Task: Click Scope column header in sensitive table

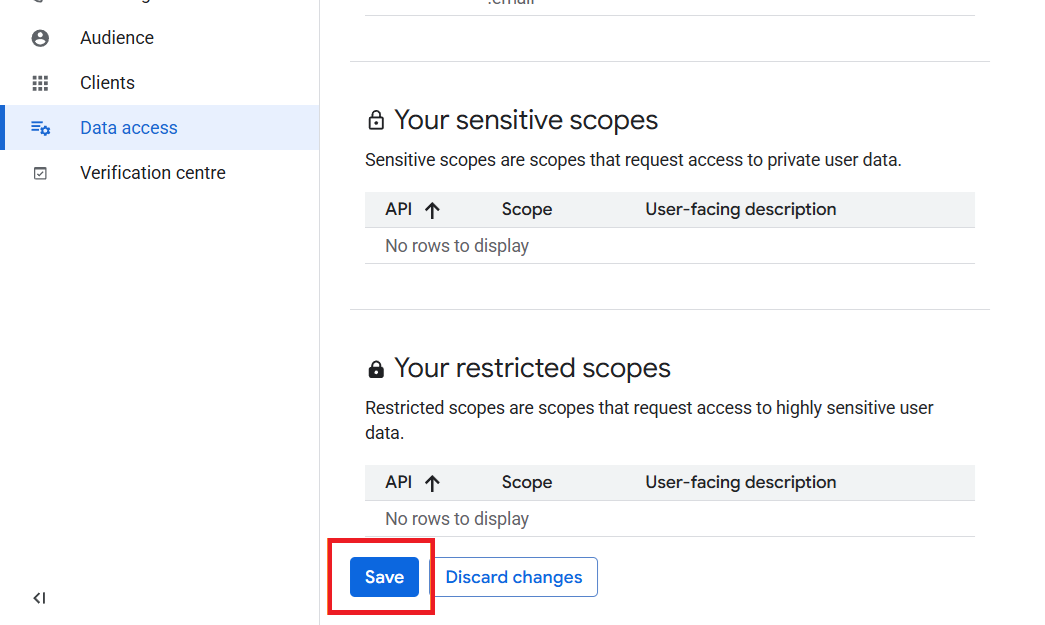Action: point(526,209)
